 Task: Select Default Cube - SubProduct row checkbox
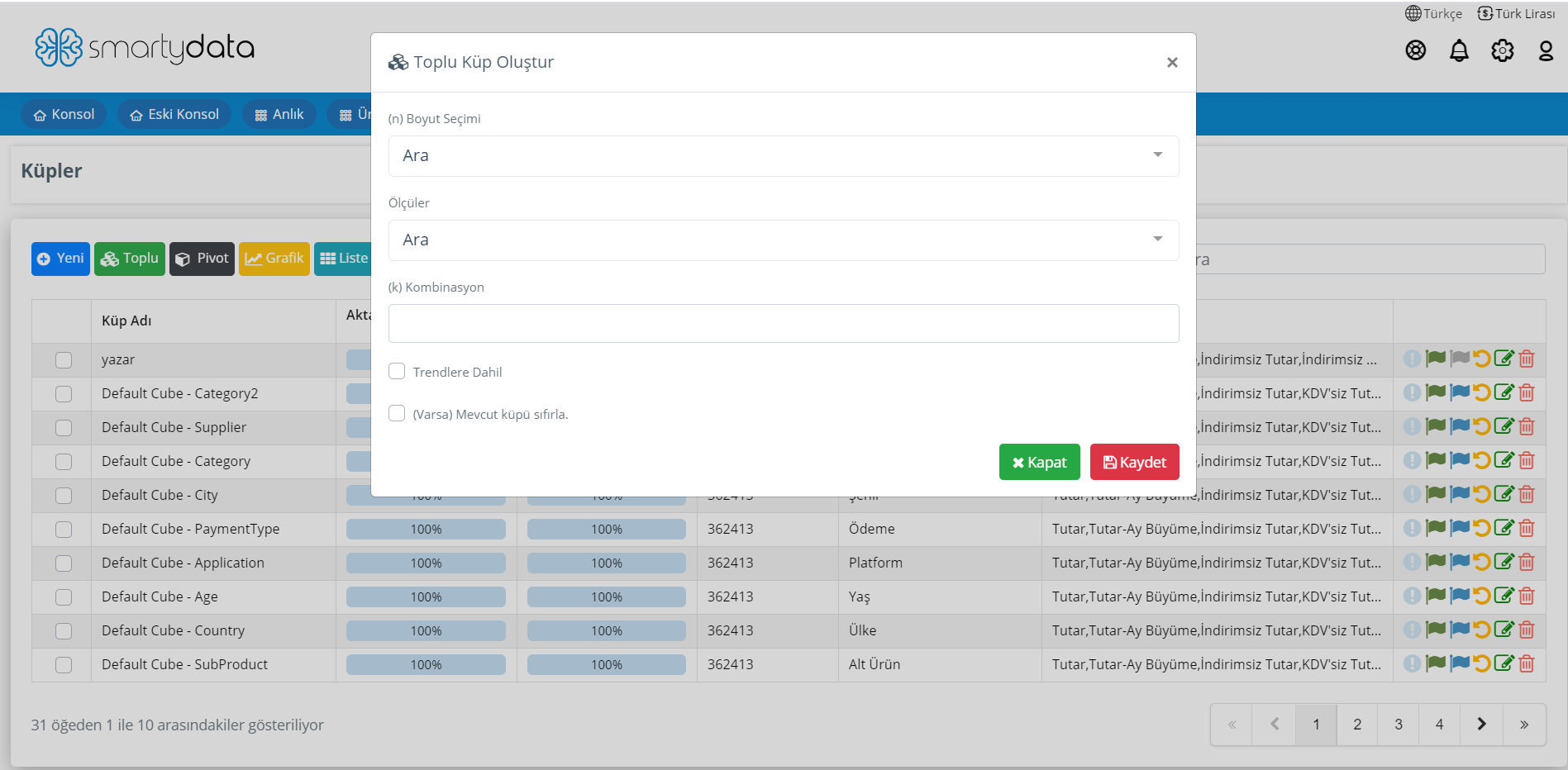point(64,665)
